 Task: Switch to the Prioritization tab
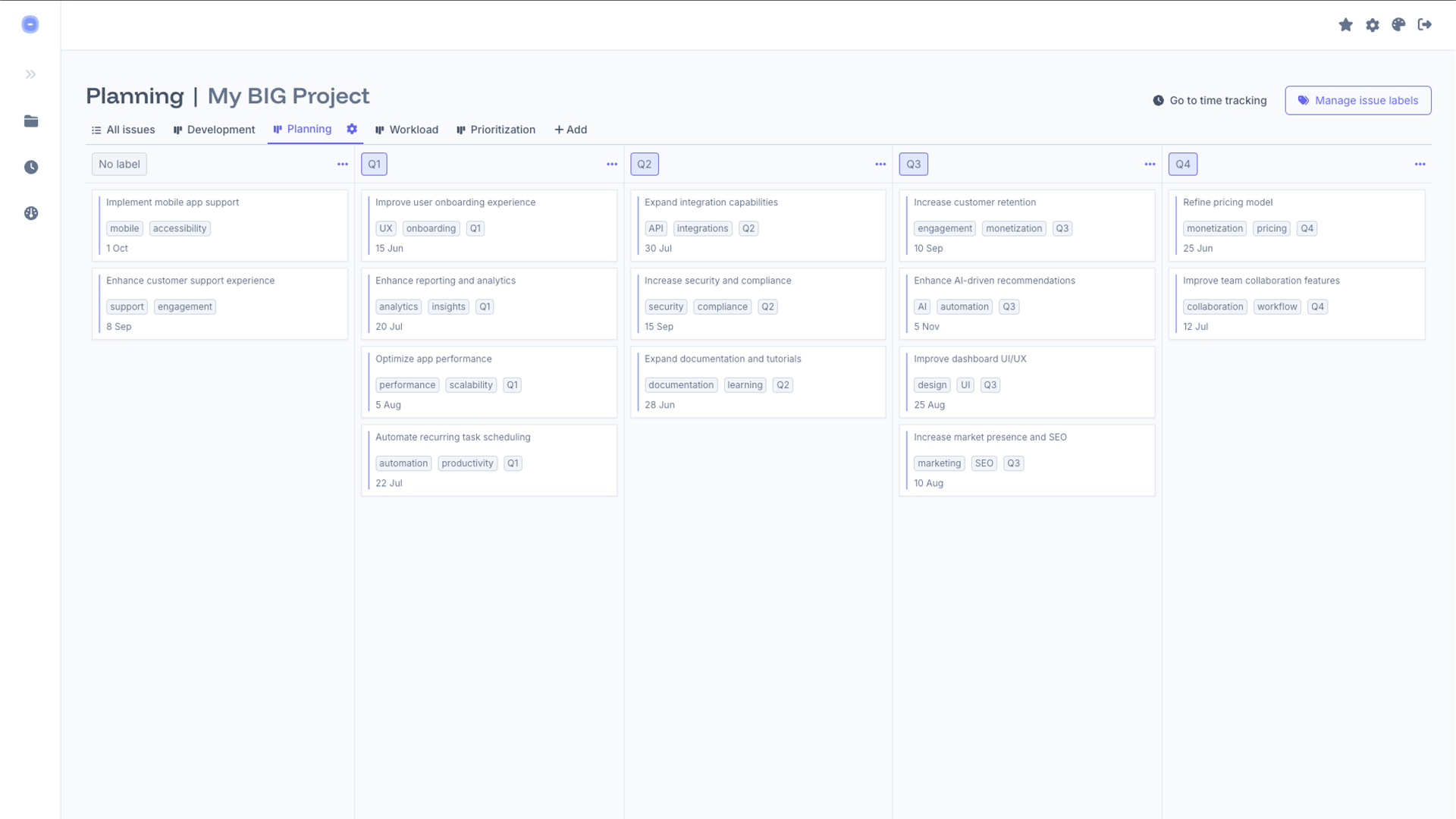pyautogui.click(x=502, y=129)
